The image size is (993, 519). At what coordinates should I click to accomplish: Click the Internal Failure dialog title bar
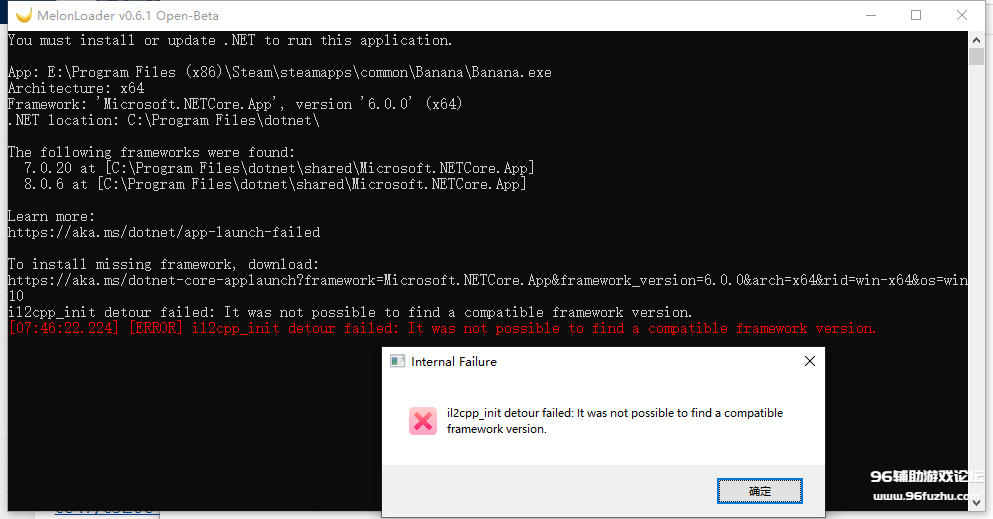point(589,361)
